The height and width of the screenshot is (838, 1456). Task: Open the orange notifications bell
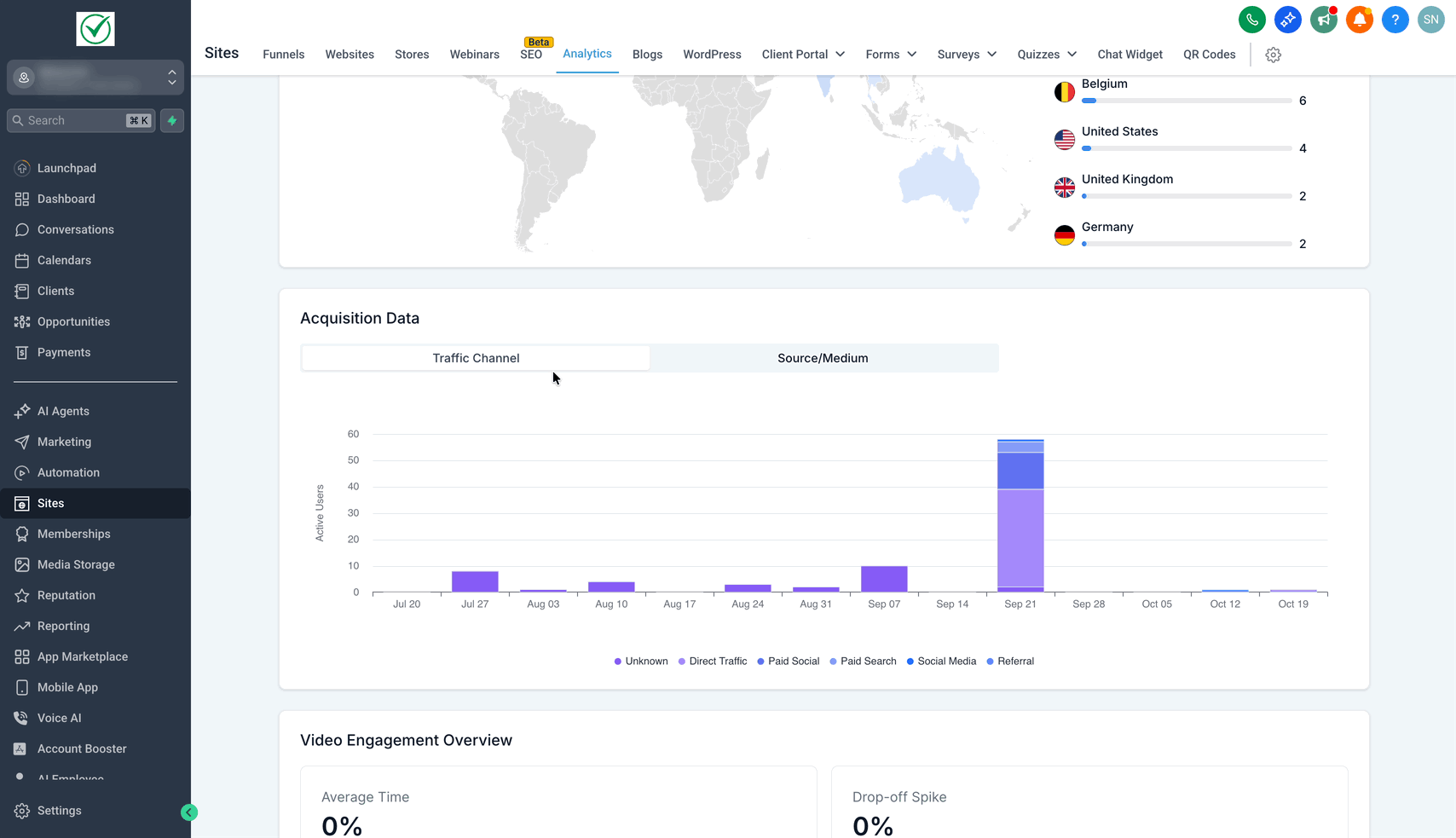[x=1359, y=20]
